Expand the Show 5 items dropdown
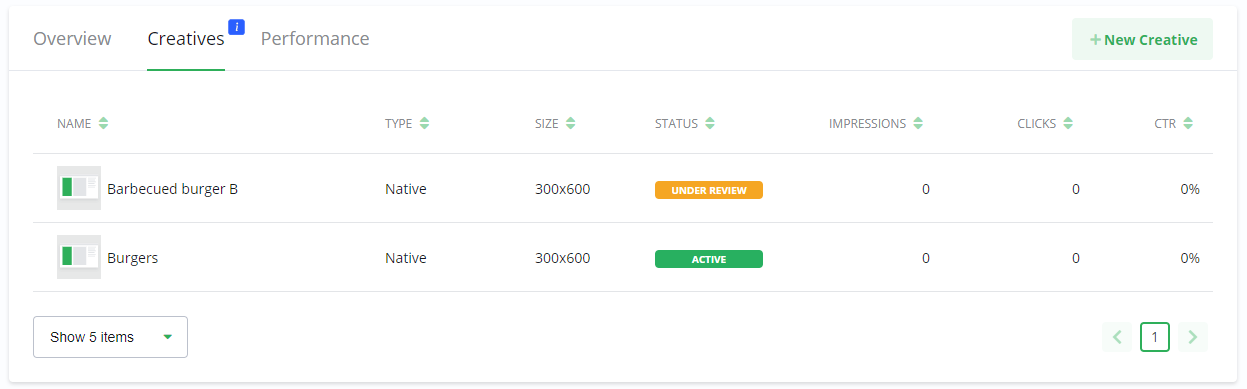 pos(110,337)
